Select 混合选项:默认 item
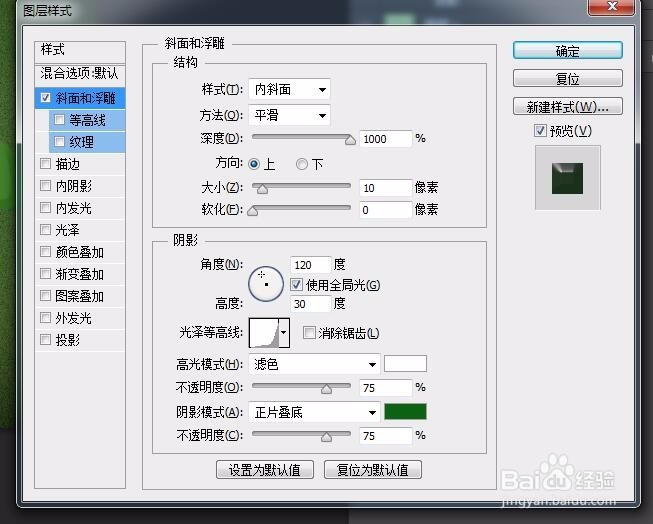Image resolution: width=653 pixels, height=524 pixels. click(x=80, y=74)
